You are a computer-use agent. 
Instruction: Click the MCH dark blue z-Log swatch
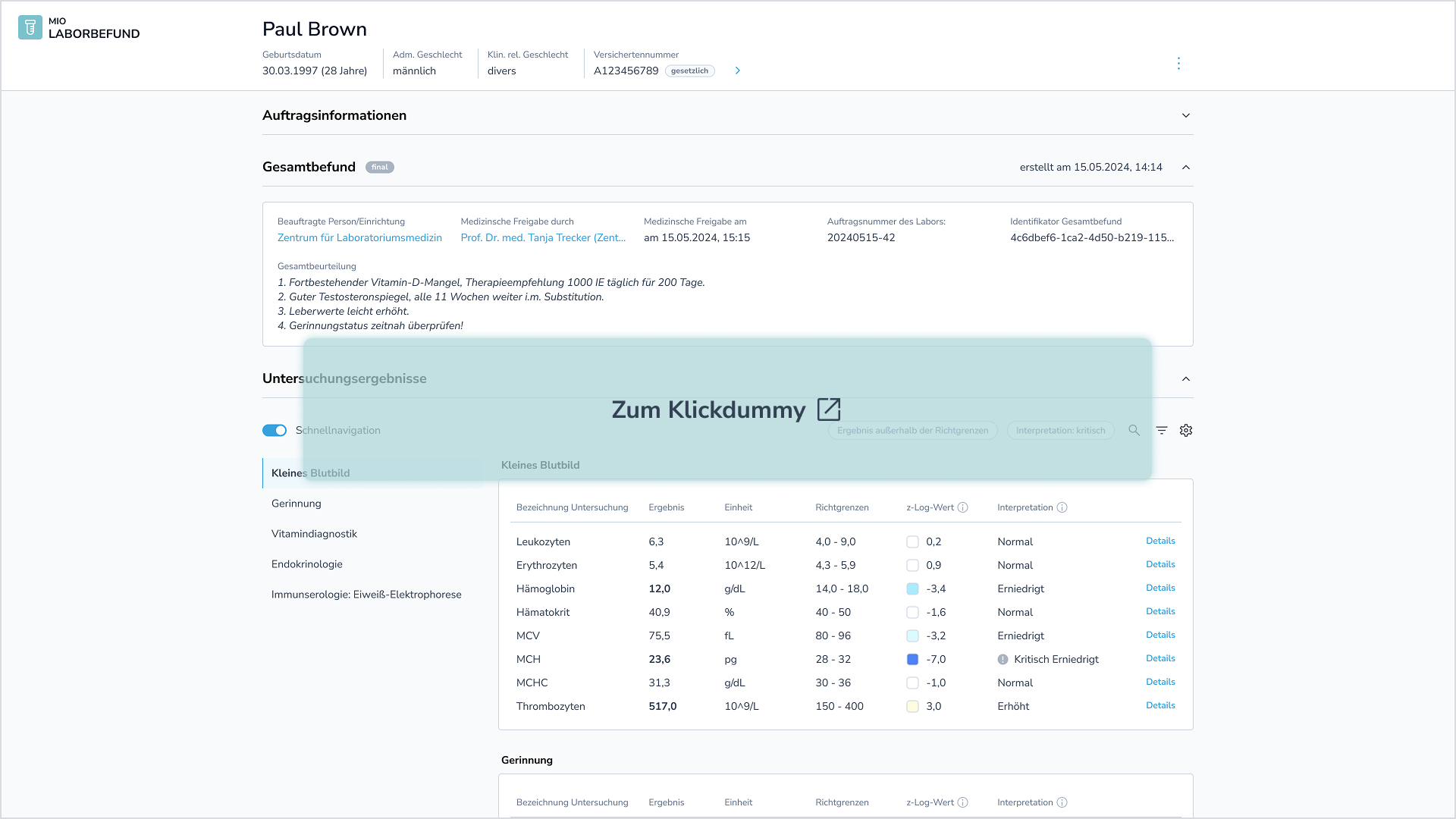coord(913,660)
